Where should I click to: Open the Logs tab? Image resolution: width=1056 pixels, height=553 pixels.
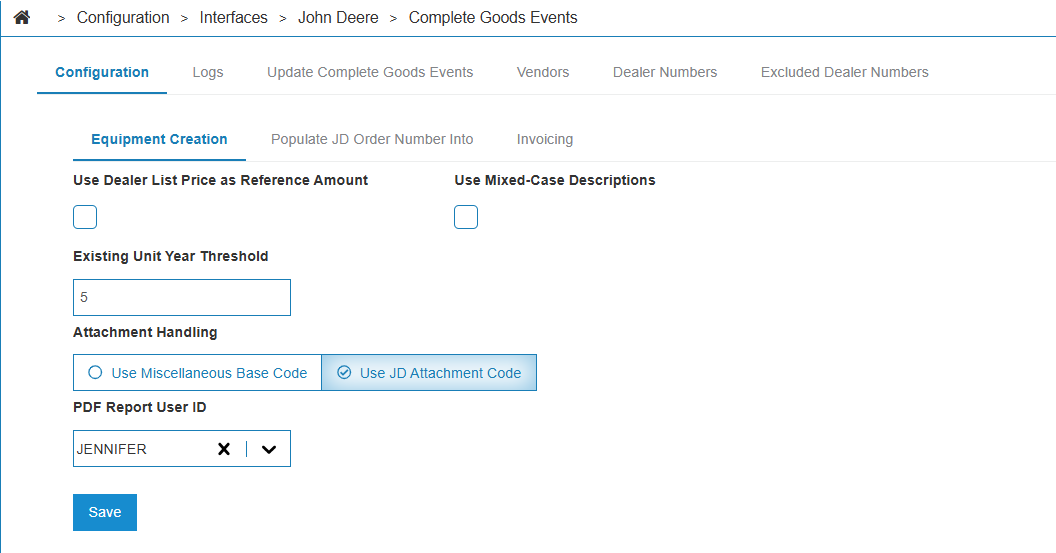[207, 72]
